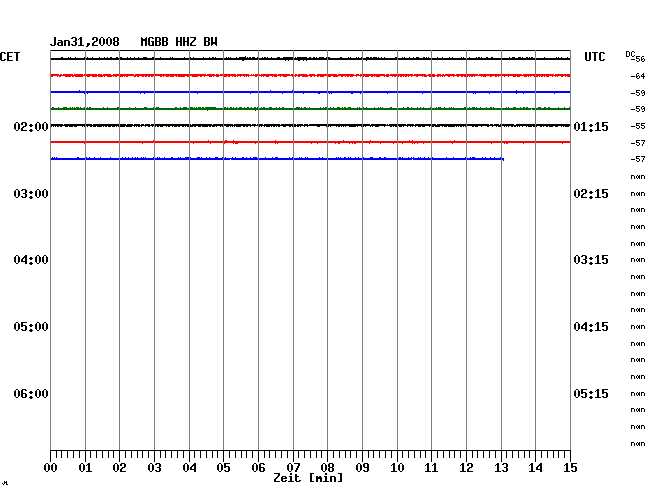Image resolution: width=650 pixels, height=494 pixels.
Task: Click minute 15 on the time axis
Action: [570, 468]
